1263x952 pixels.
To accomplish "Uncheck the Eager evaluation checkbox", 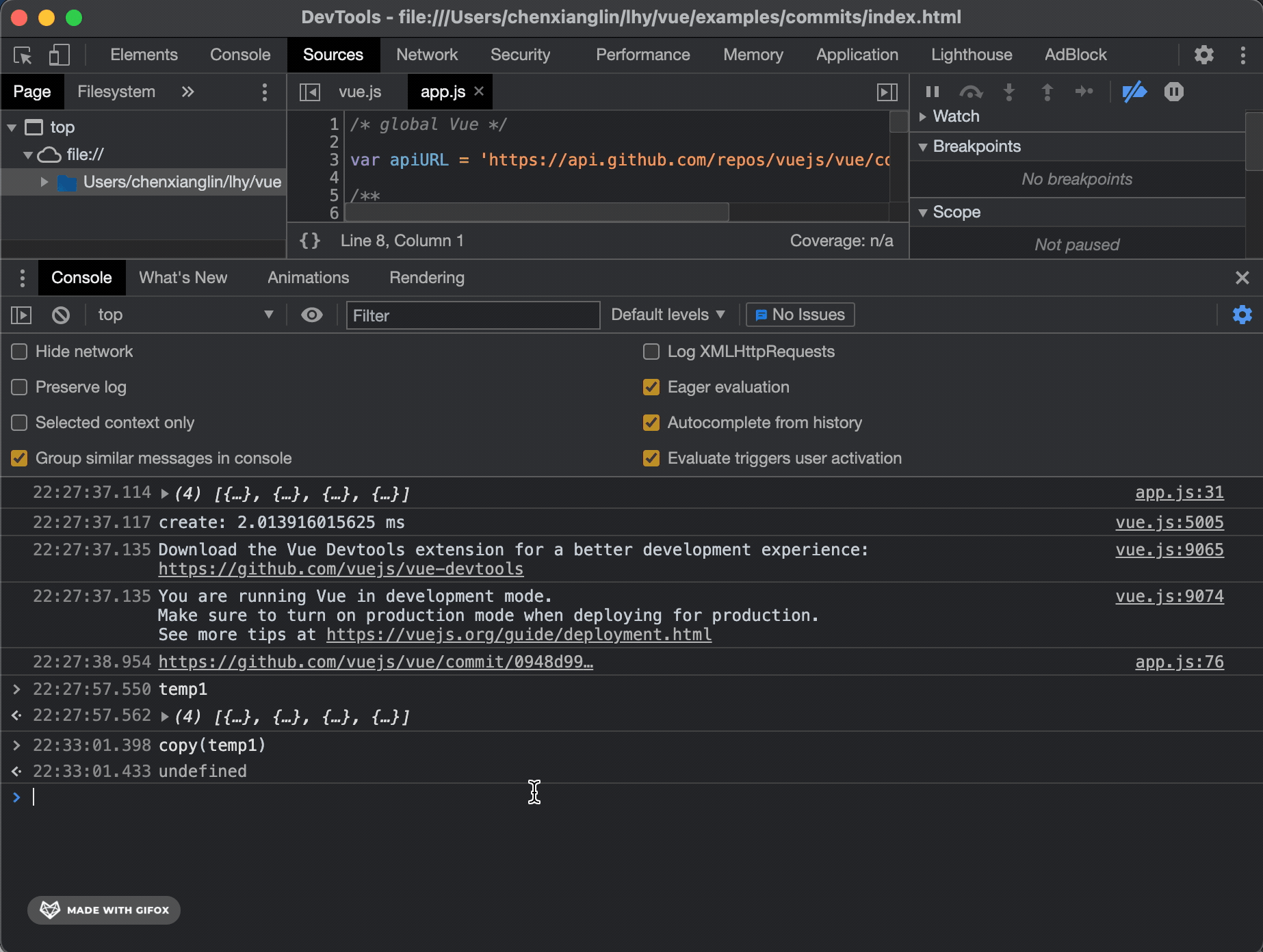I will (x=651, y=387).
